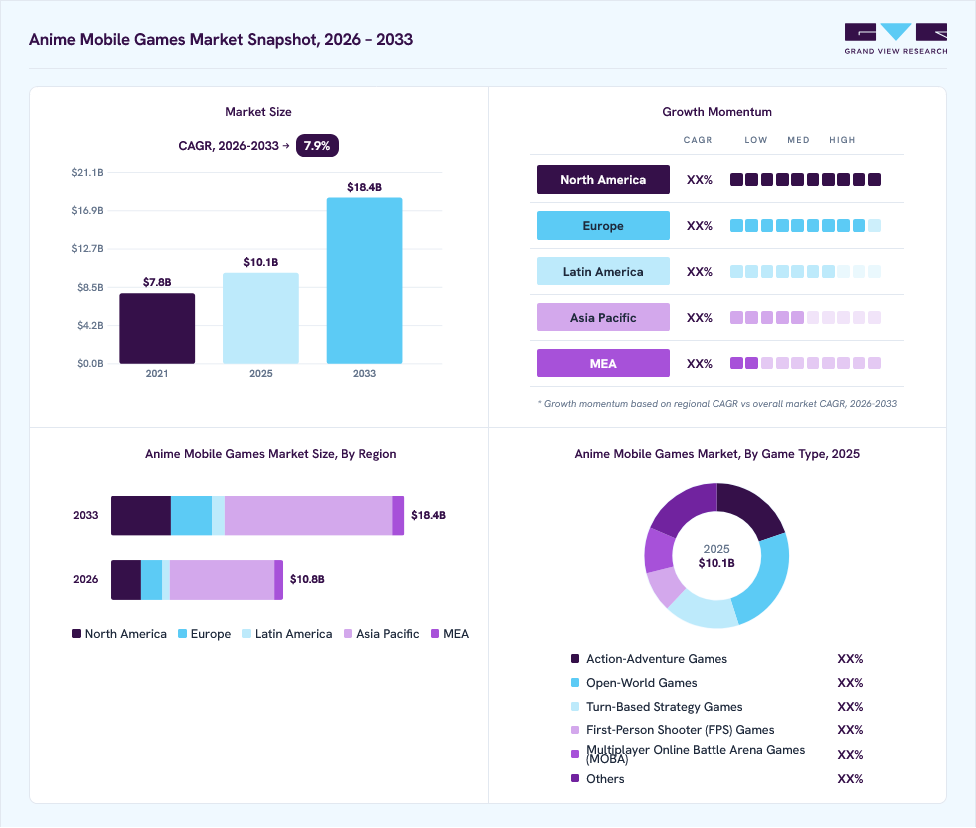Click Asia Pacific segment in 2033 bar
The height and width of the screenshot is (828, 976).
click(x=308, y=515)
